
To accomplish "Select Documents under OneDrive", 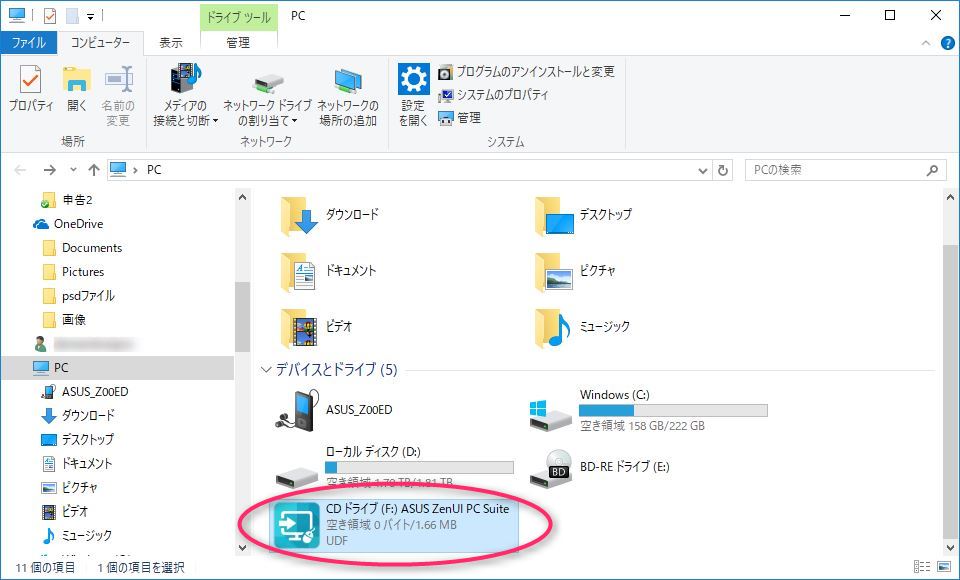I will click(92, 247).
